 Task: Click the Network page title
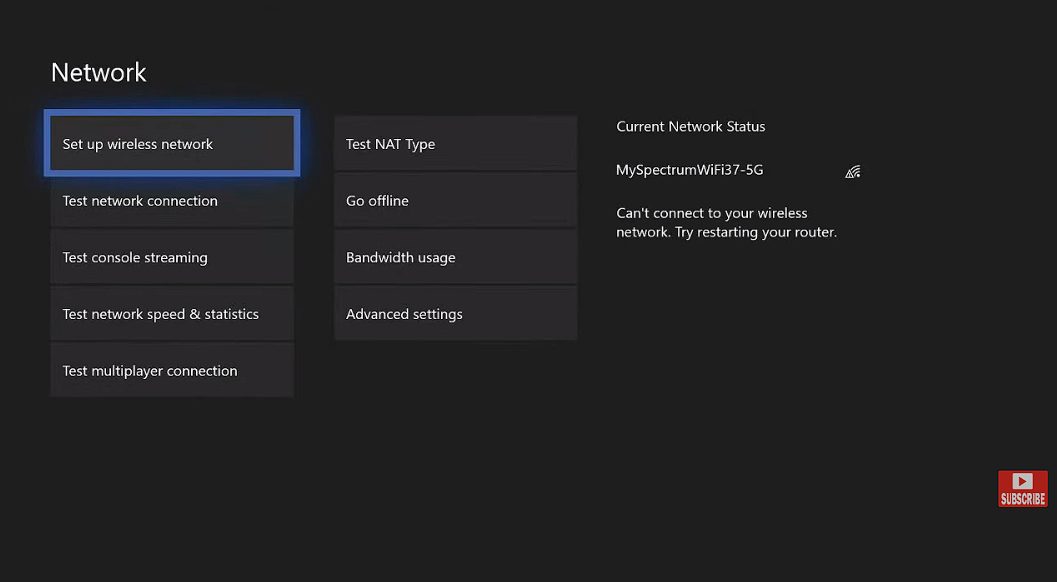(98, 71)
